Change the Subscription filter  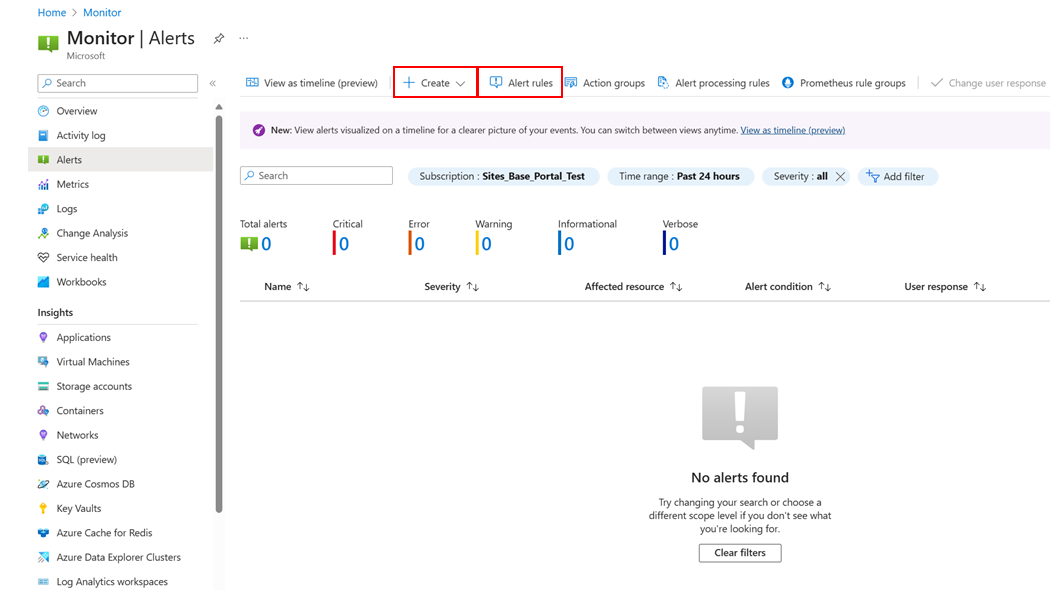[502, 177]
